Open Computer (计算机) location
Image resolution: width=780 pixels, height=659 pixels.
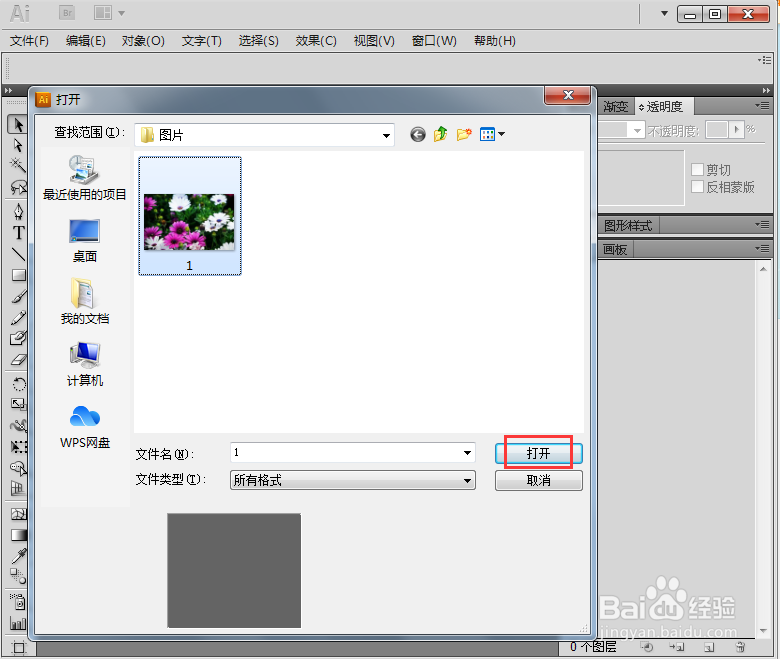tap(85, 365)
